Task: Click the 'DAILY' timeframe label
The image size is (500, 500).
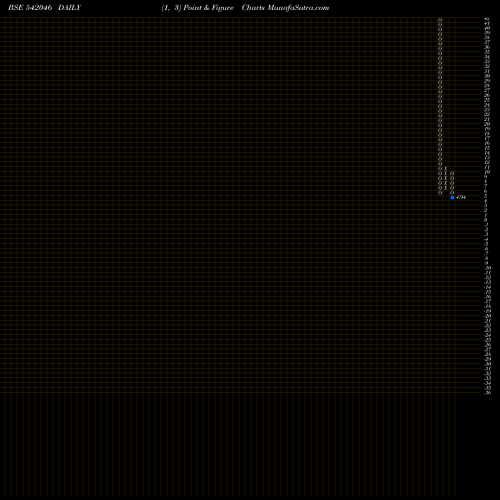Action: point(69,8)
